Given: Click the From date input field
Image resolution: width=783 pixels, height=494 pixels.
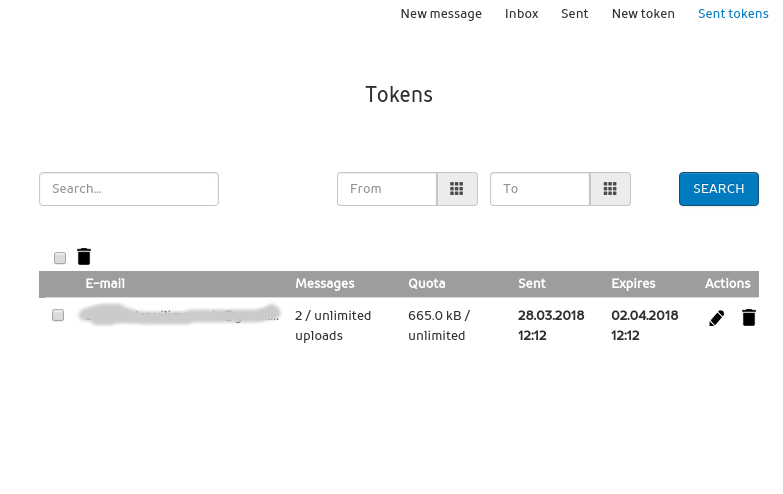Looking at the screenshot, I should [387, 189].
